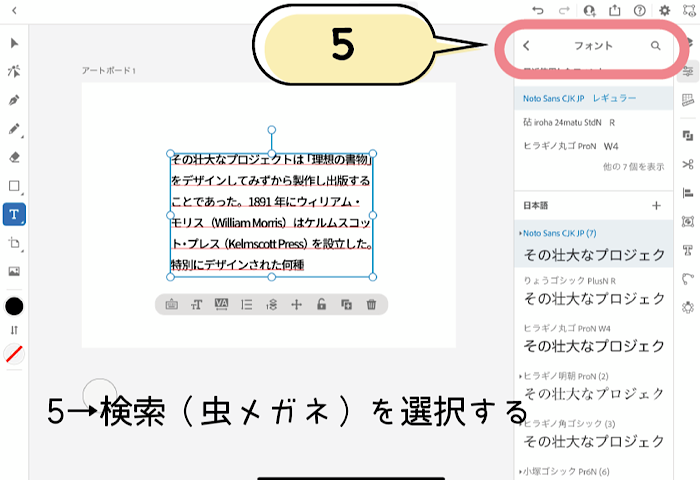The width and height of the screenshot is (700, 480).
Task: Select the Rectangle shape tool
Action: 14,186
